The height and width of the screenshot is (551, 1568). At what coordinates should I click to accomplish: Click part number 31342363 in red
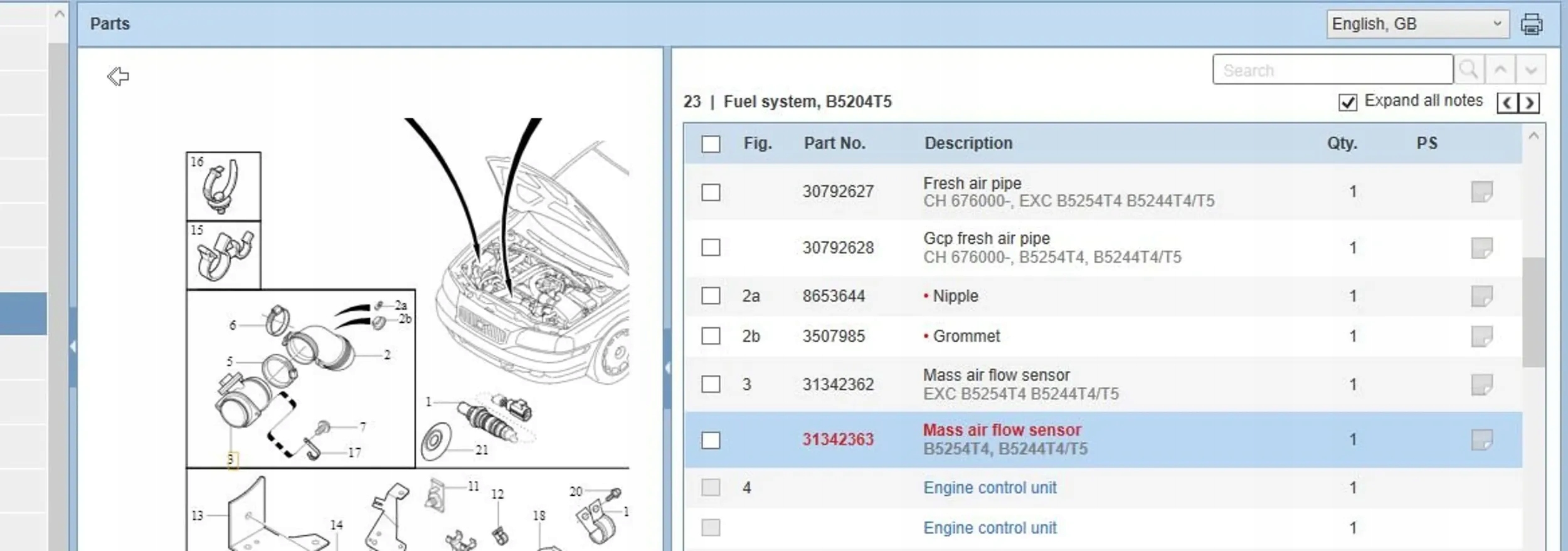point(838,439)
